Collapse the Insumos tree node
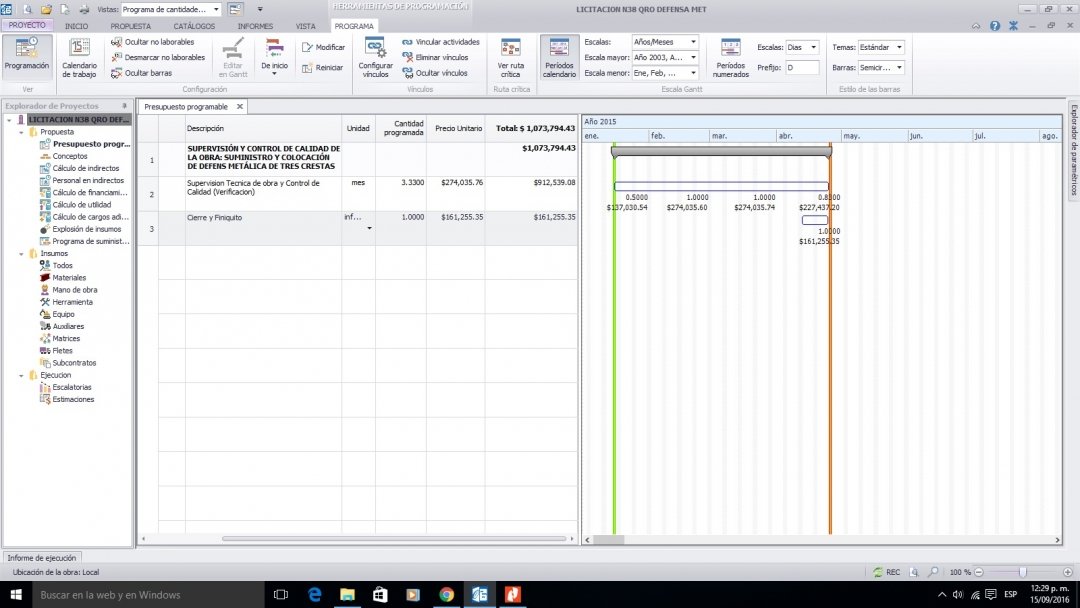Viewport: 1080px width, 608px height. [x=22, y=254]
